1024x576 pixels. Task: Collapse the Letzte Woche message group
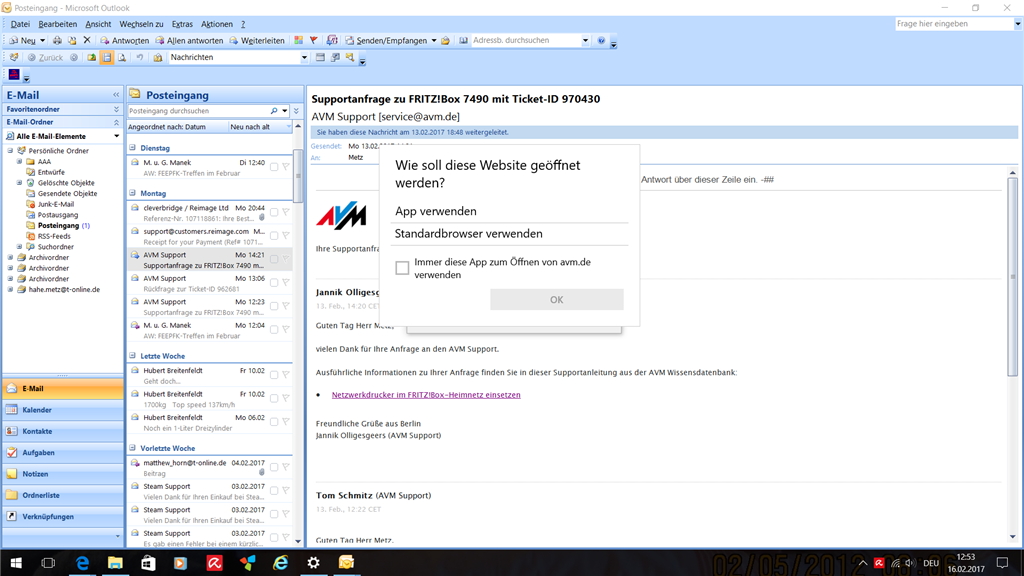[133, 356]
